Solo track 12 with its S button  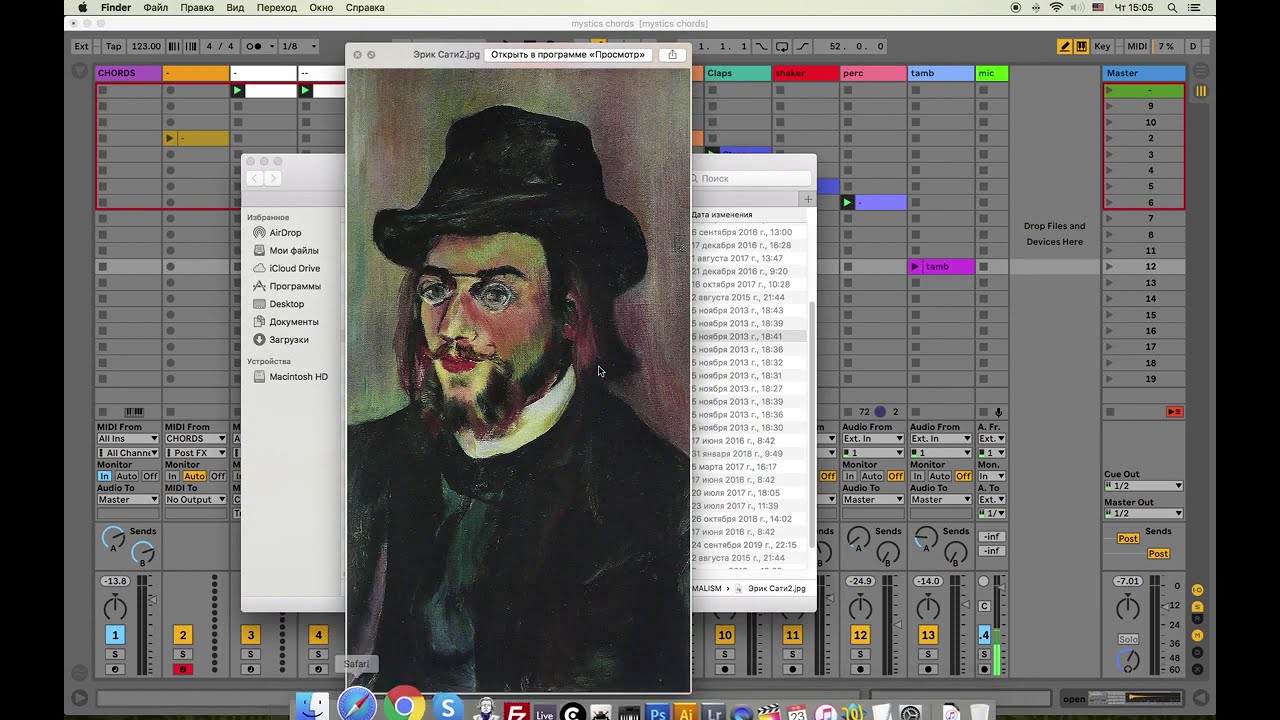tap(860, 654)
